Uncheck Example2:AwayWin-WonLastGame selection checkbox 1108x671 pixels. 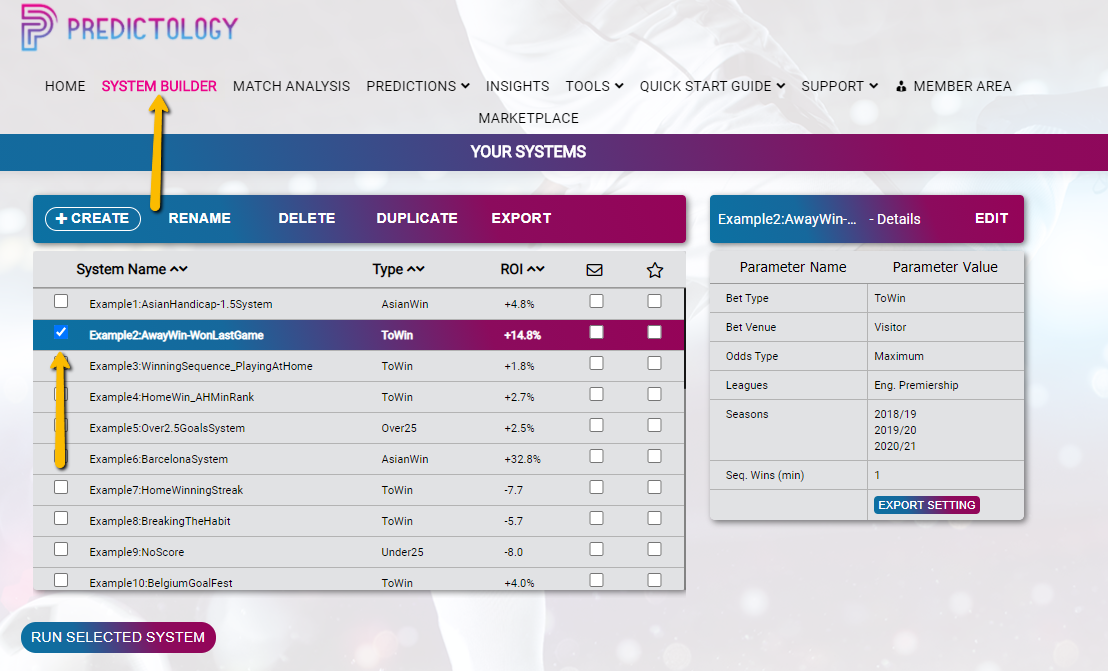[61, 332]
